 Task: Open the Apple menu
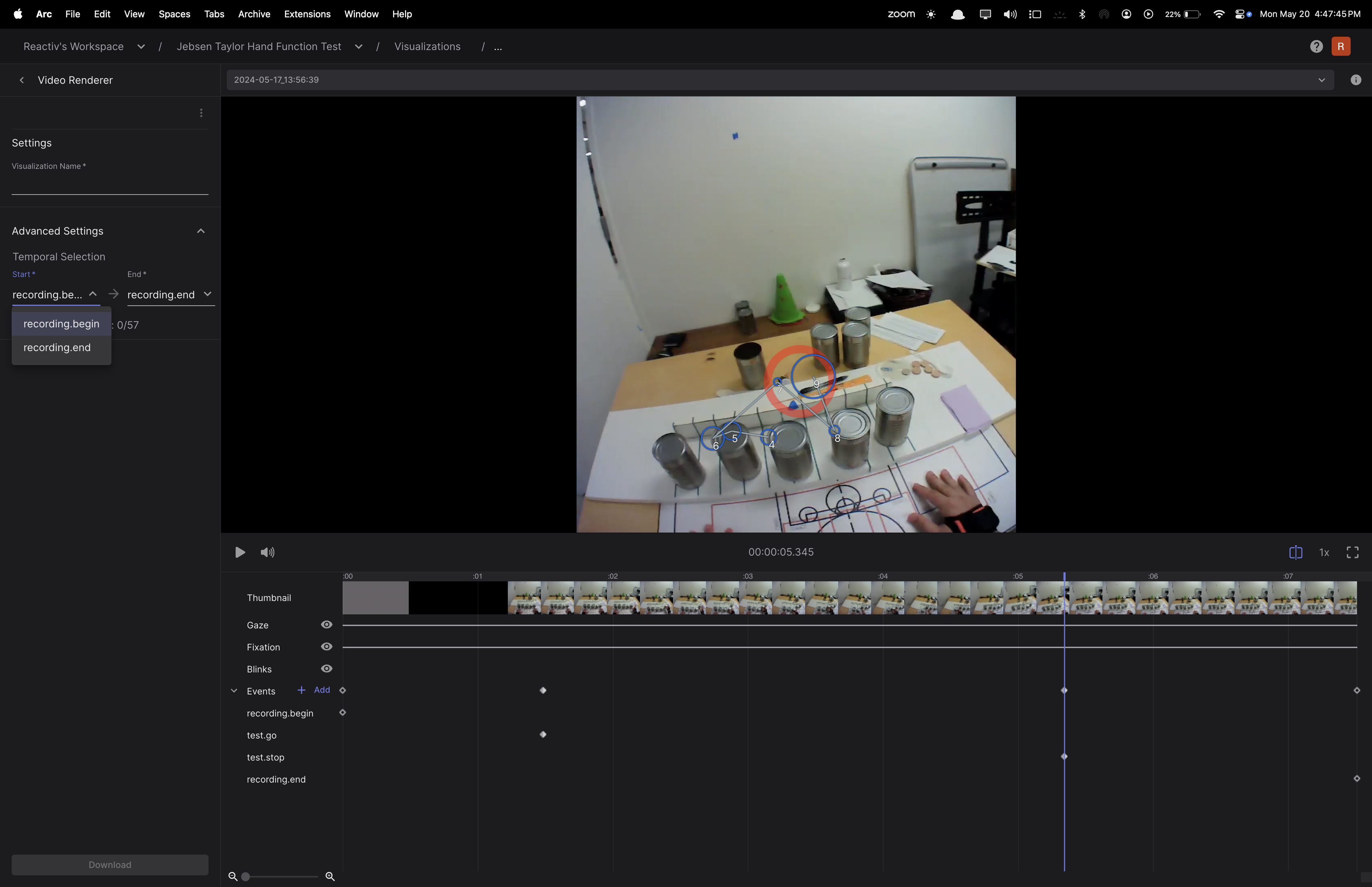(18, 14)
